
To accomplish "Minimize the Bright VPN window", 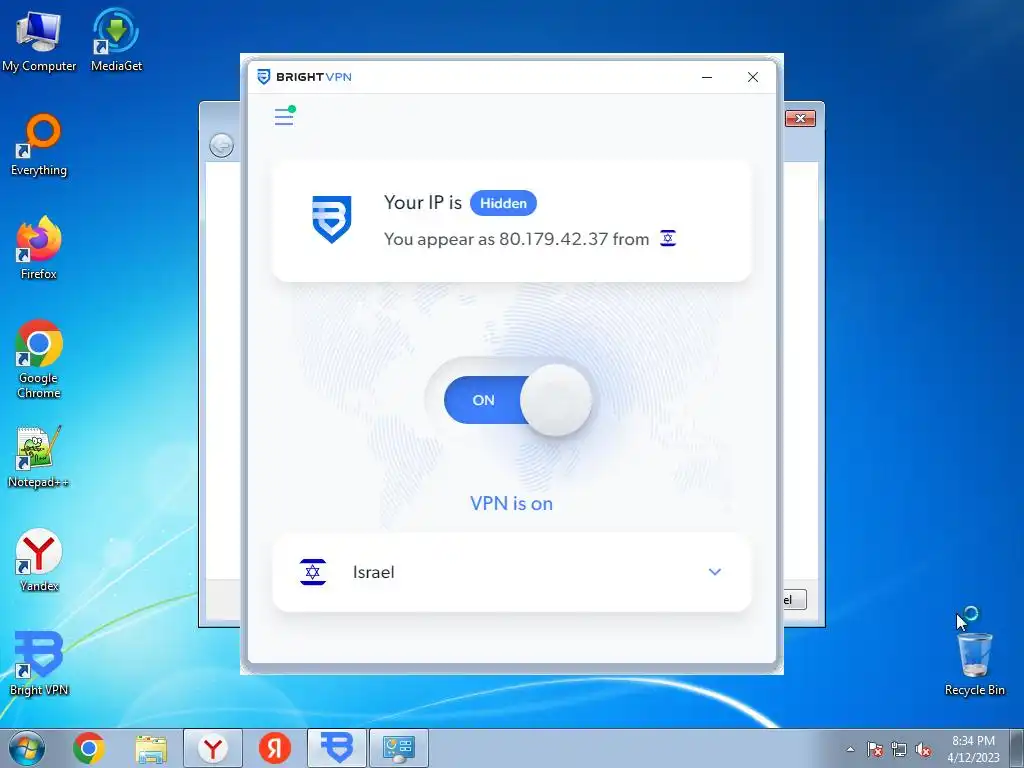I will 707,77.
